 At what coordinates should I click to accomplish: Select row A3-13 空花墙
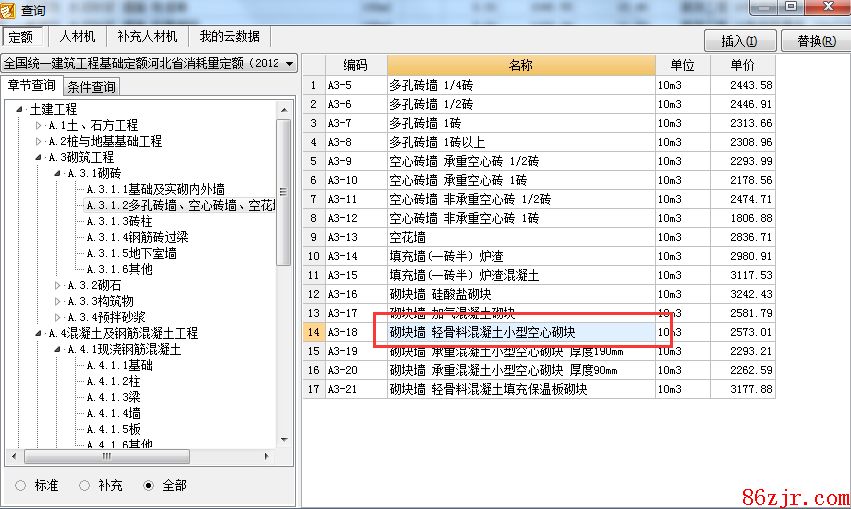pyautogui.click(x=520, y=237)
